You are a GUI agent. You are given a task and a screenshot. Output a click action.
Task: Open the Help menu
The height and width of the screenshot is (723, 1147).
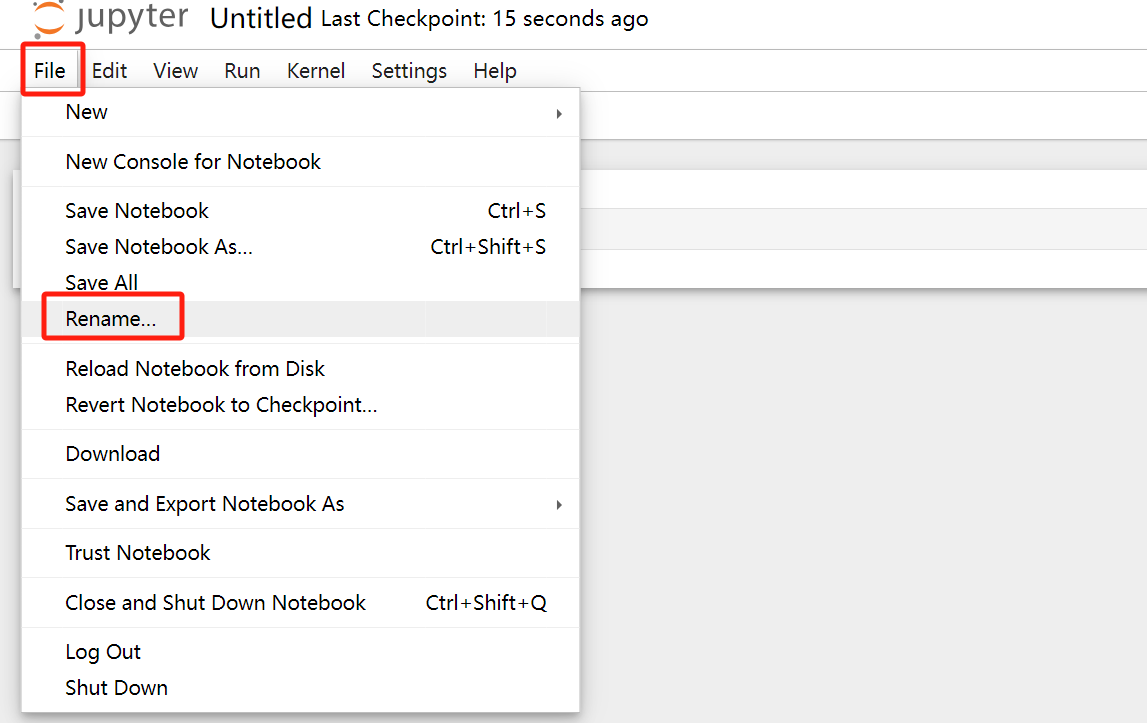[x=495, y=71]
